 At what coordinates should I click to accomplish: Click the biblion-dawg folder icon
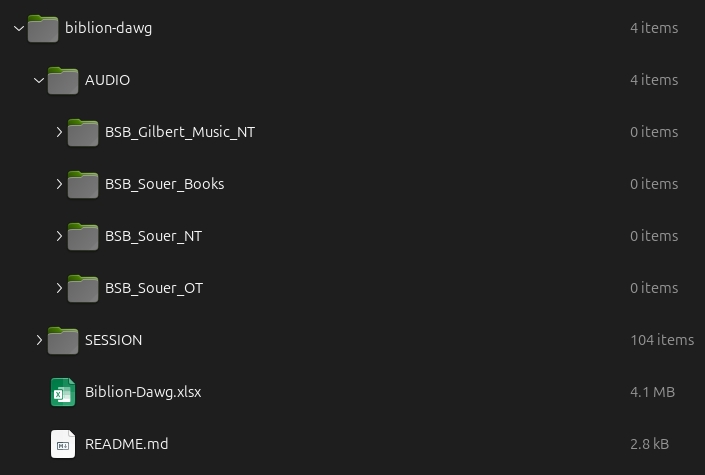point(43,28)
